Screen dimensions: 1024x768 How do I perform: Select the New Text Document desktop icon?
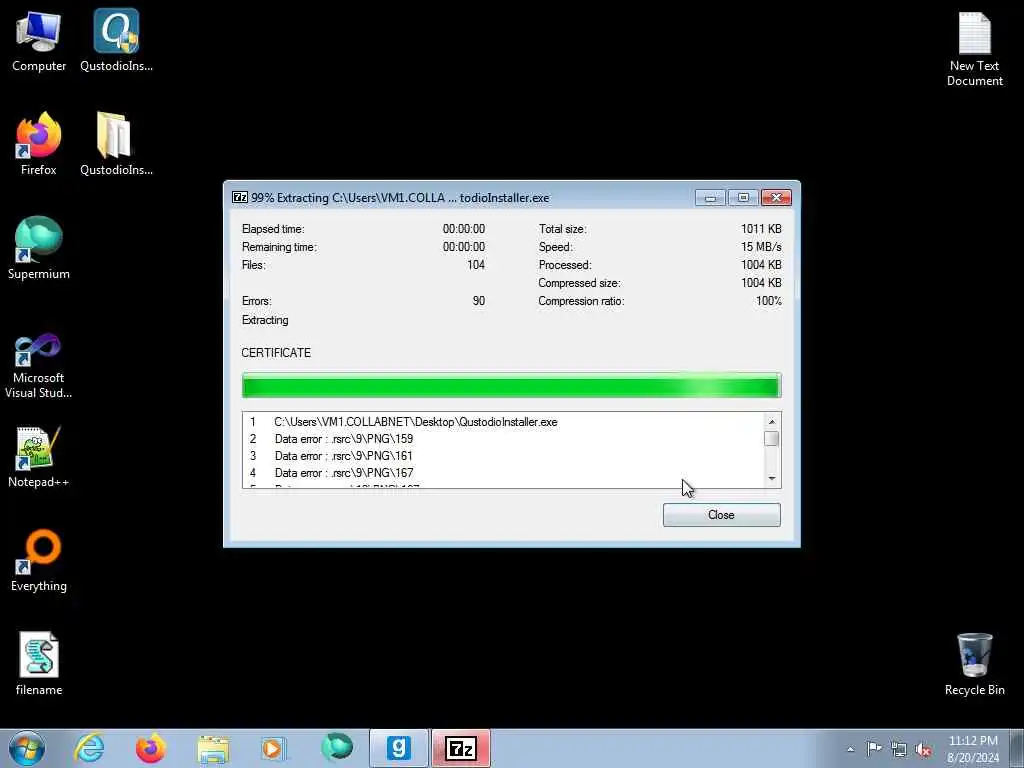coord(974,50)
